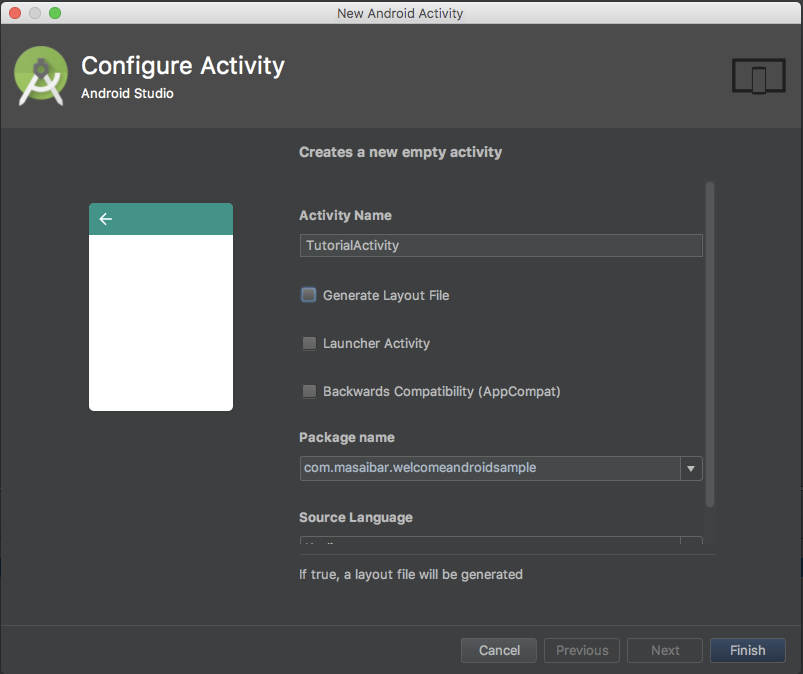Click the Next button
This screenshot has height=674, width=803.
[665, 650]
